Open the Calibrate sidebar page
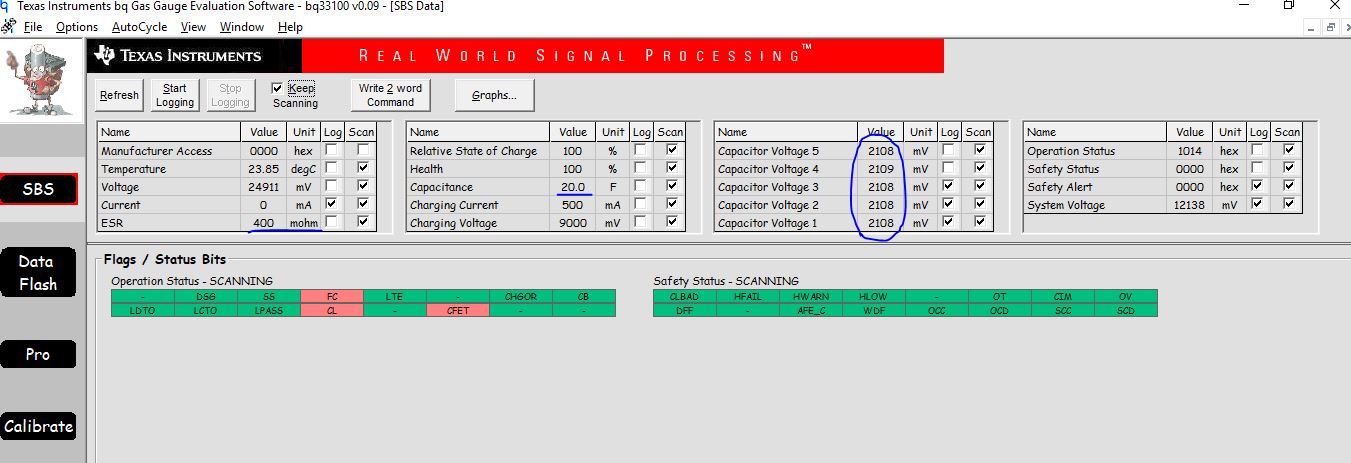Screen dimensions: 1351x463 pyautogui.click(x=38, y=426)
